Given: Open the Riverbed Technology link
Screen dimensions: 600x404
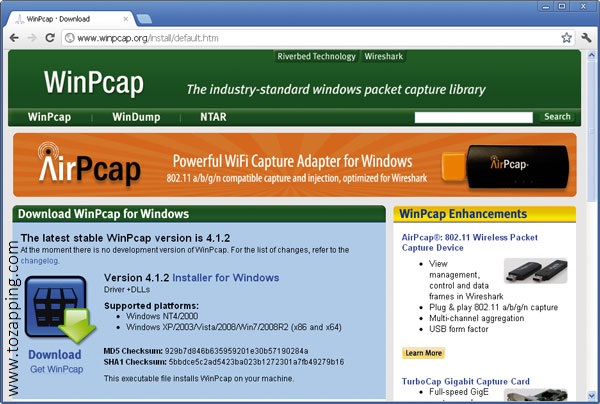Looking at the screenshot, I should (316, 56).
